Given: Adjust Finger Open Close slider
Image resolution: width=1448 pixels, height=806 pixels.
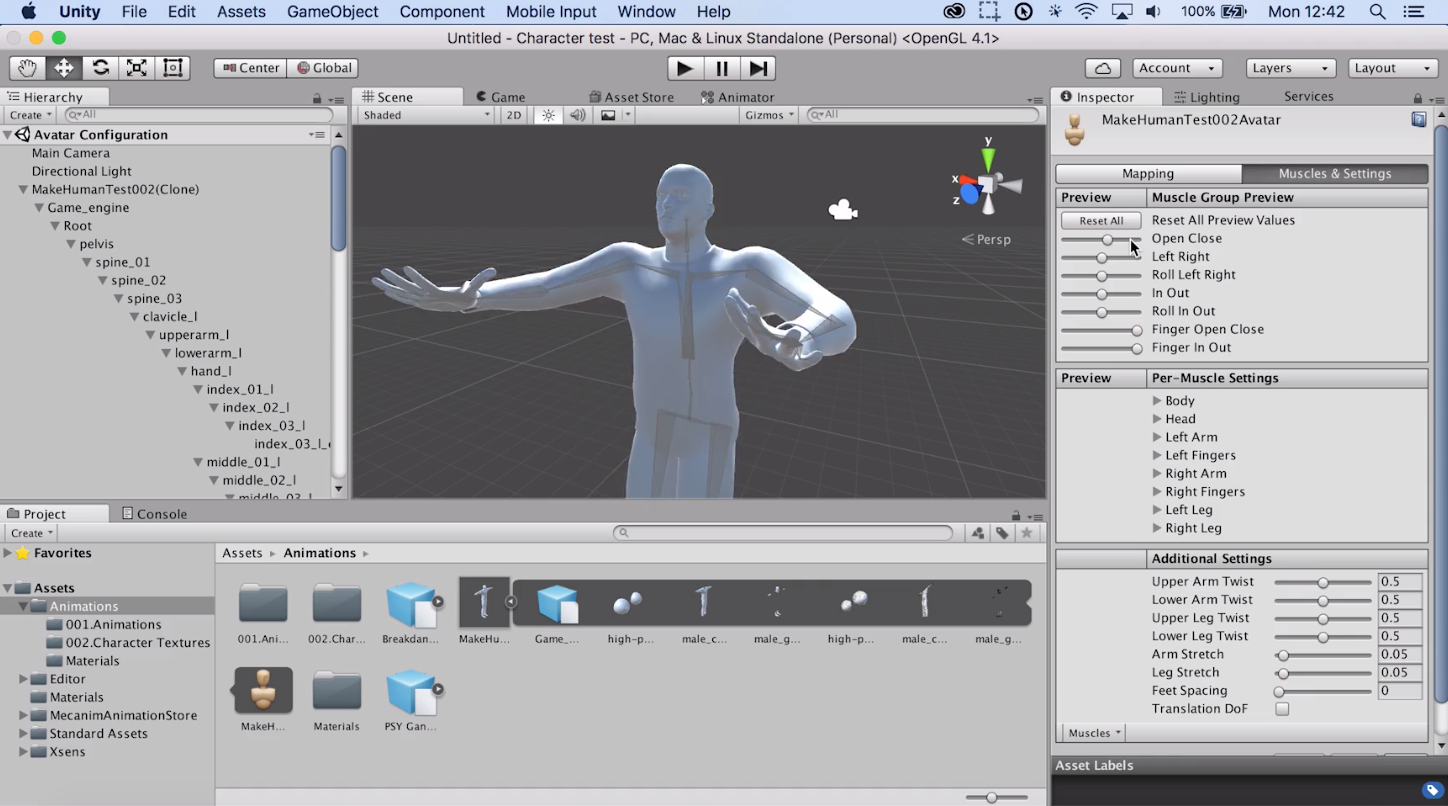Looking at the screenshot, I should pyautogui.click(x=1101, y=330).
